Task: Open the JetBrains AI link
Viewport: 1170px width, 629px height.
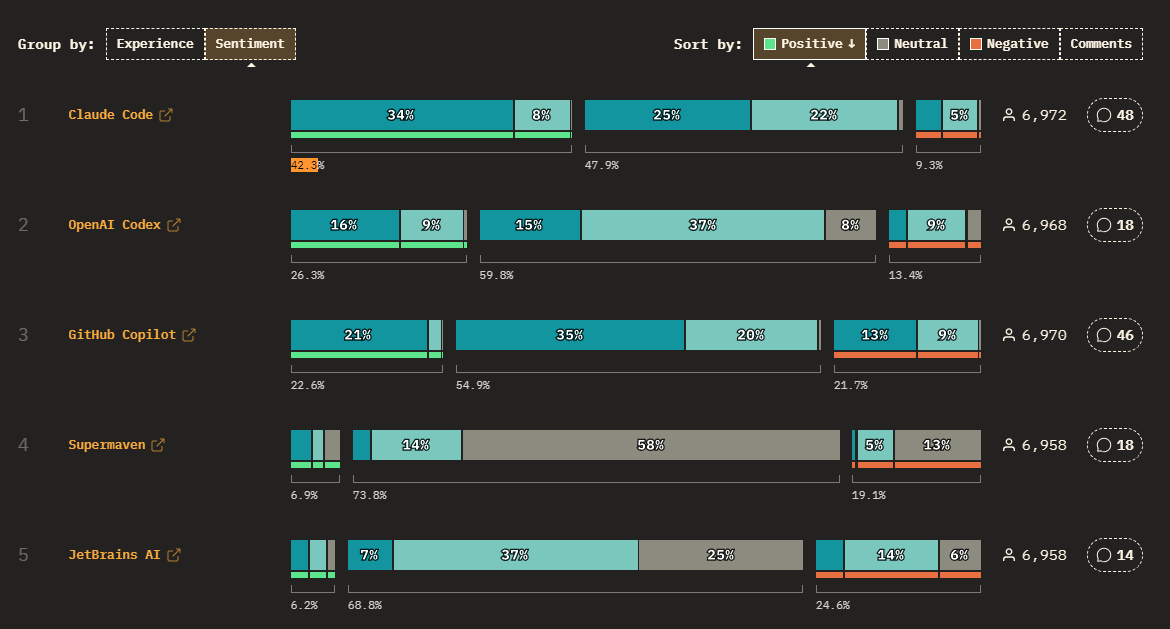Action: coord(114,555)
